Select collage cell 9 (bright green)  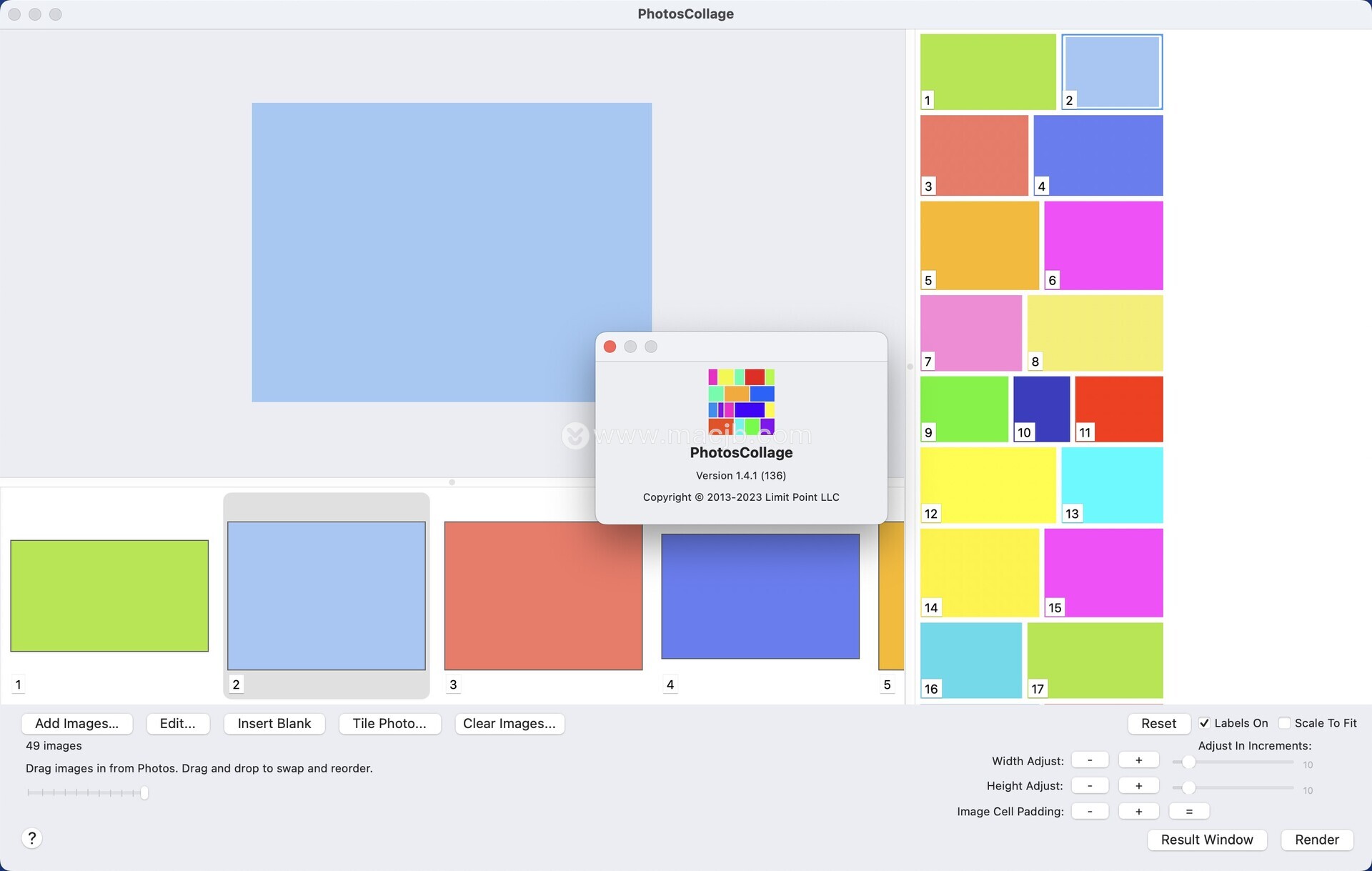click(x=964, y=409)
